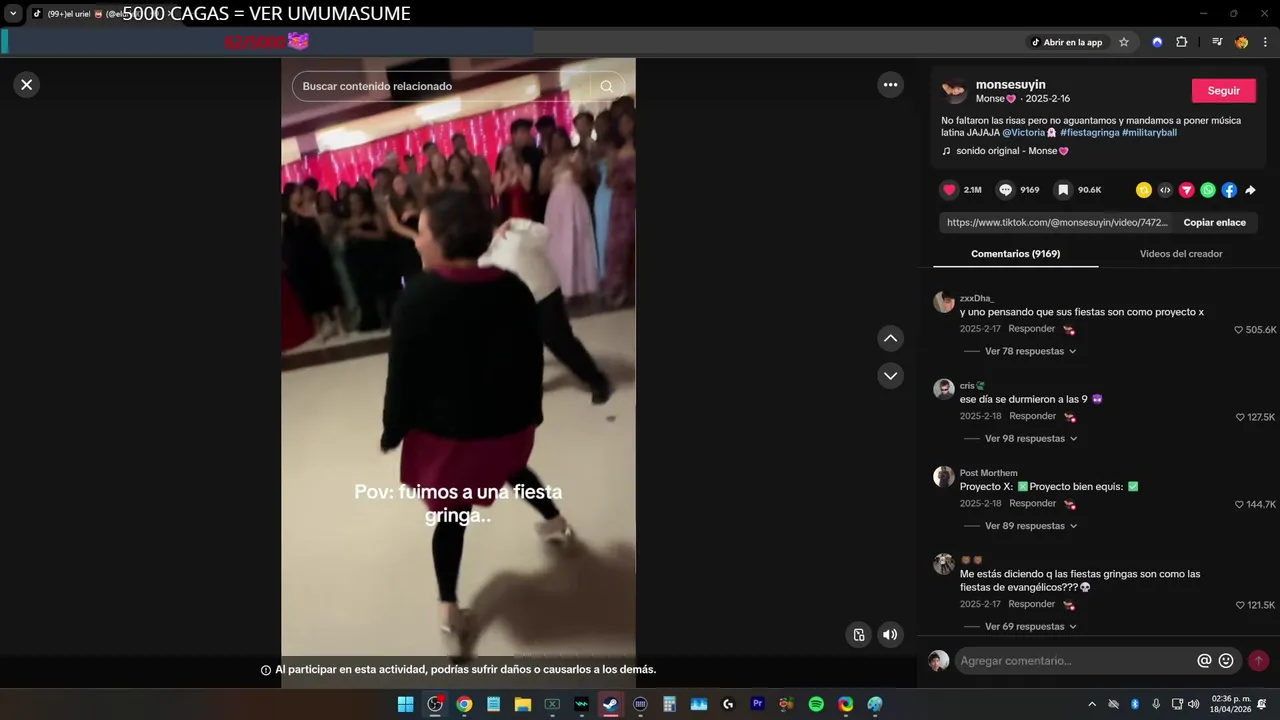The width and height of the screenshot is (1280, 720).
Task: Open #fiestagringa hashtag
Action: (1090, 133)
